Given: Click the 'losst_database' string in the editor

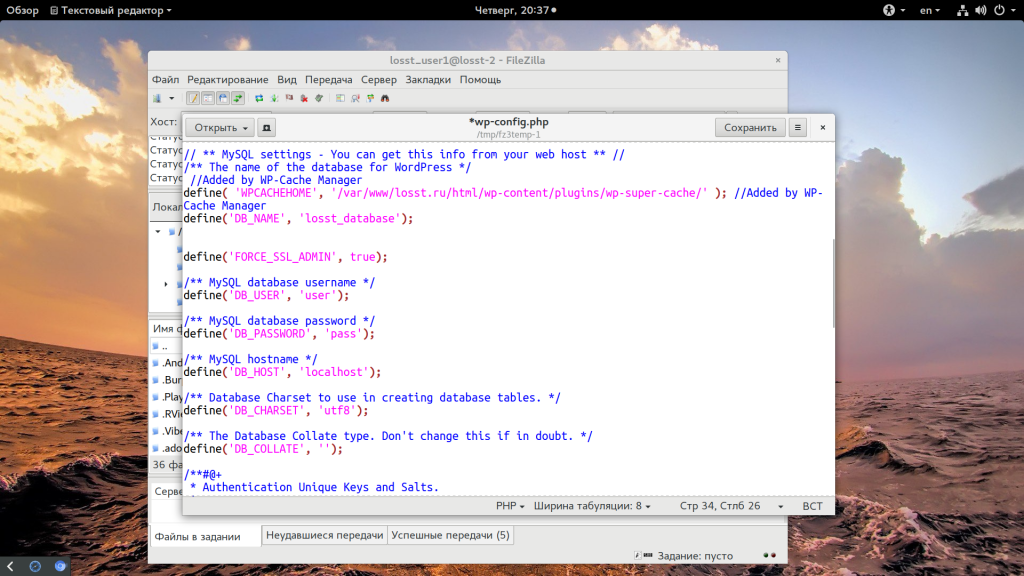Looking at the screenshot, I should 352,218.
